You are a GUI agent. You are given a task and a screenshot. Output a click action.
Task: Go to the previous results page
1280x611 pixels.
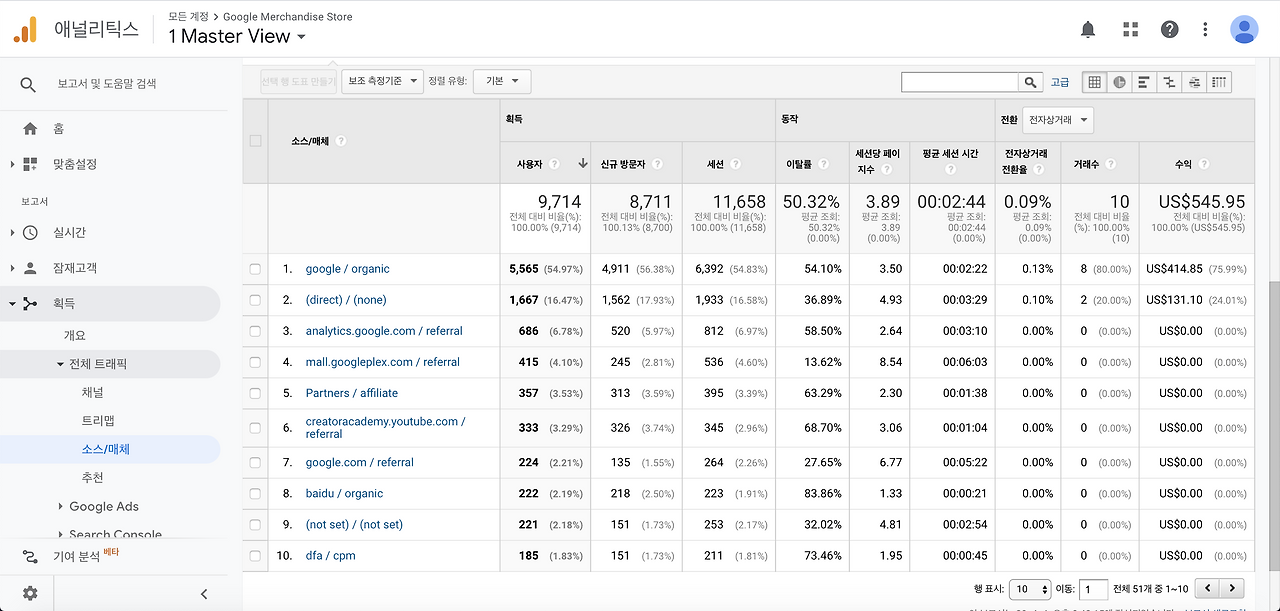[1209, 589]
